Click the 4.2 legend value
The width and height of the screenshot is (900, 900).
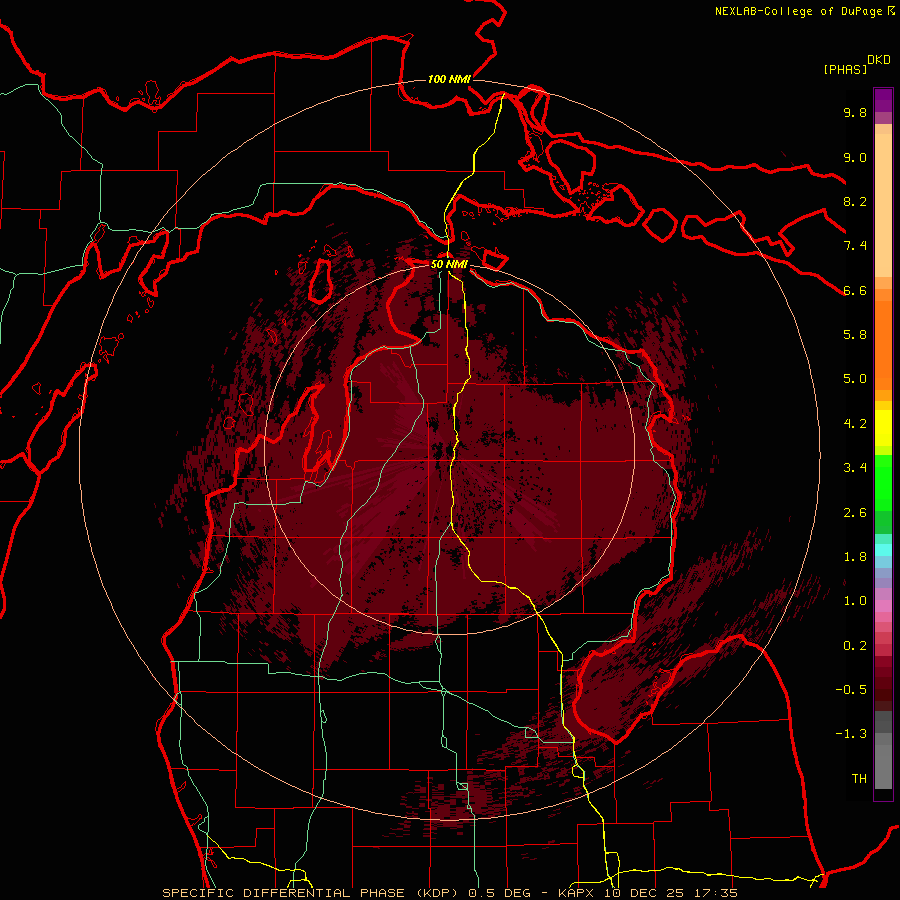855,424
